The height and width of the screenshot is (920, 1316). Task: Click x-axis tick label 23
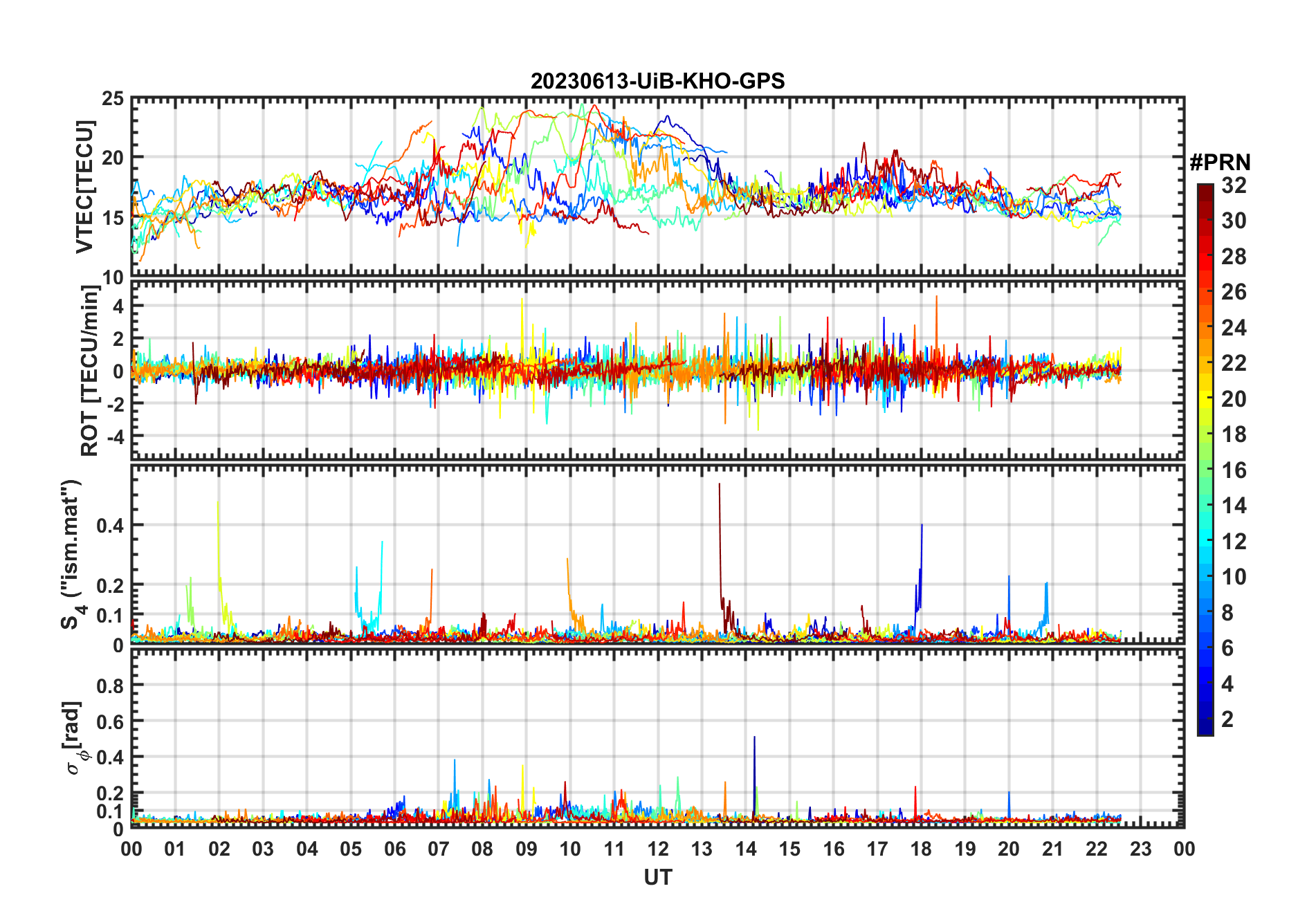(x=1140, y=849)
